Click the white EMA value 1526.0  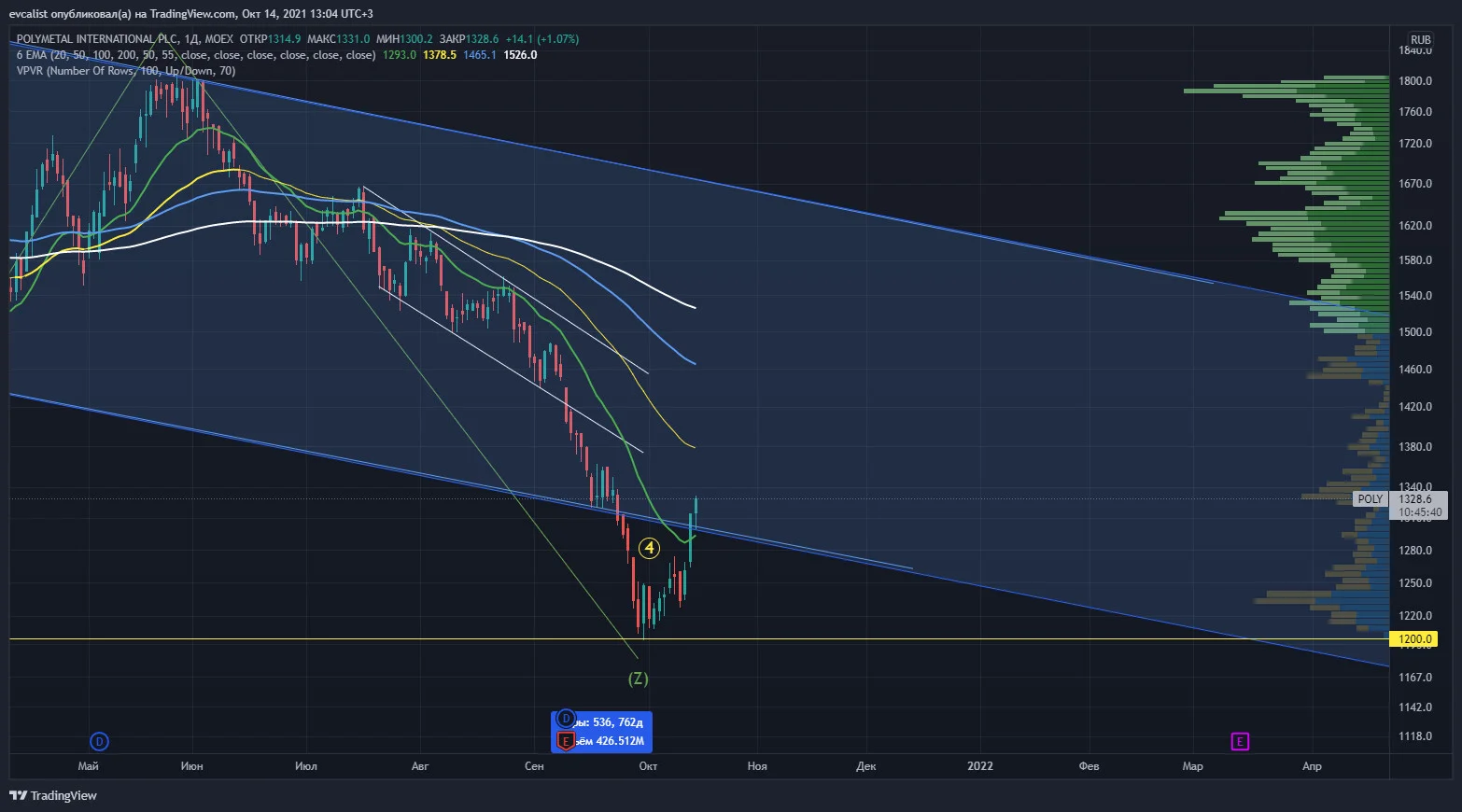point(520,55)
